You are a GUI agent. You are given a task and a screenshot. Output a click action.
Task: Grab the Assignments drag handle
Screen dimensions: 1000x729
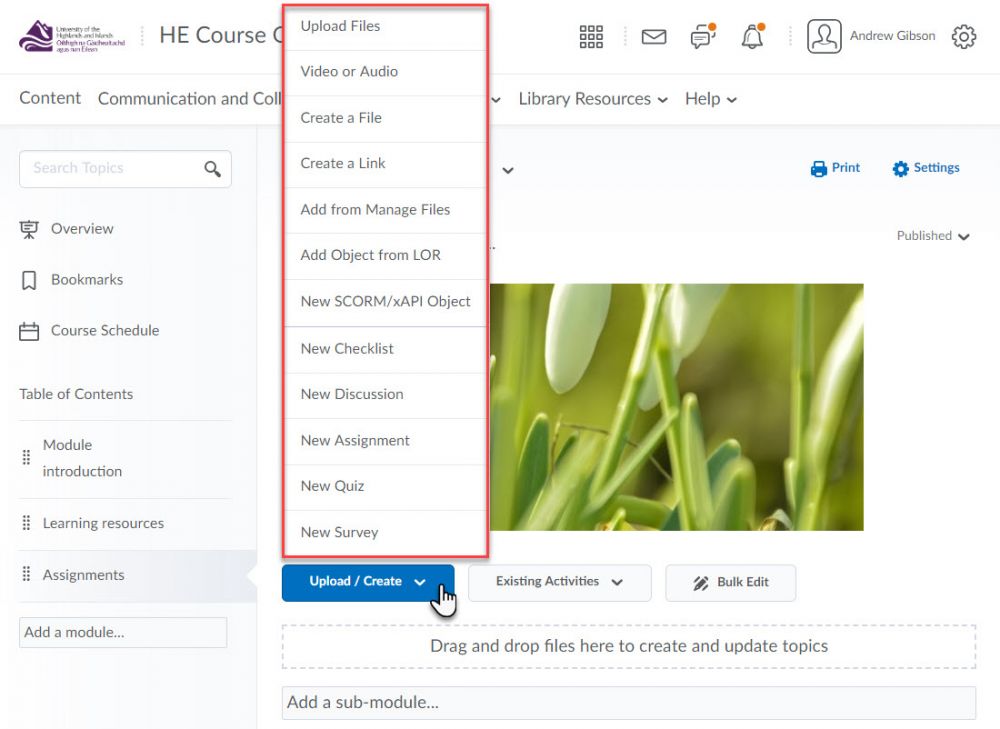[x=26, y=575]
